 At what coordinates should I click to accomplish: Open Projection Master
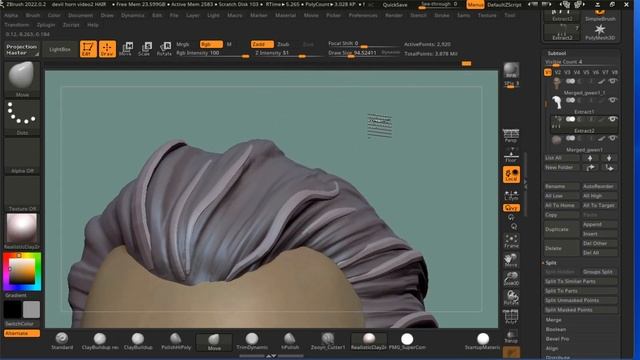[x=22, y=49]
